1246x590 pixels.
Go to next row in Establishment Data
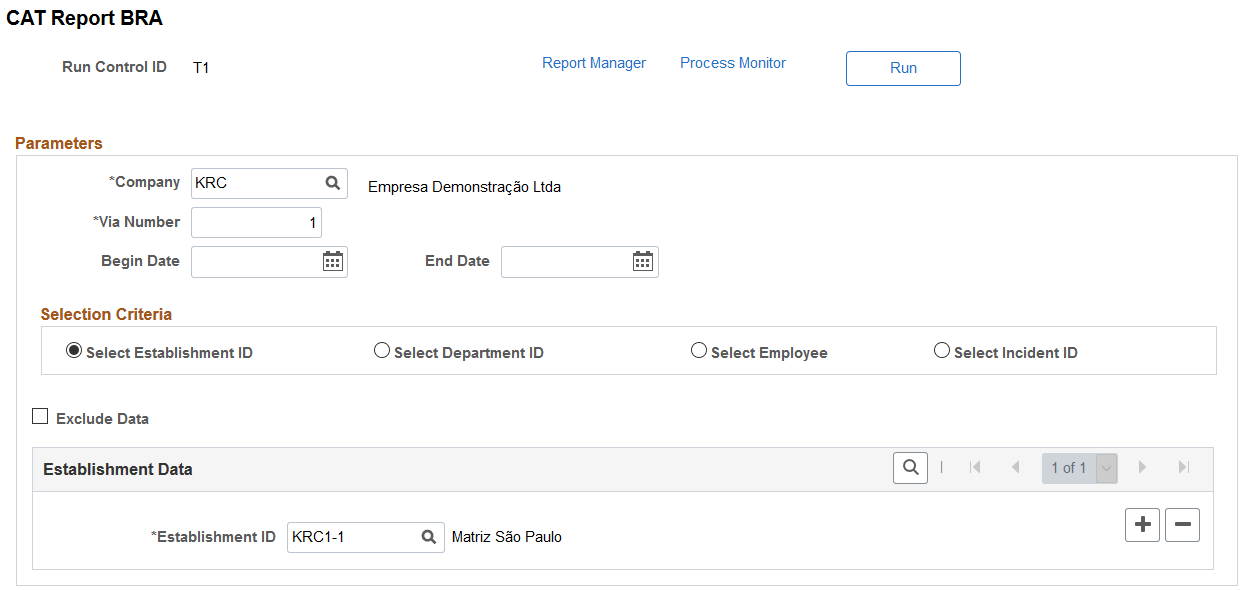pos(1142,467)
